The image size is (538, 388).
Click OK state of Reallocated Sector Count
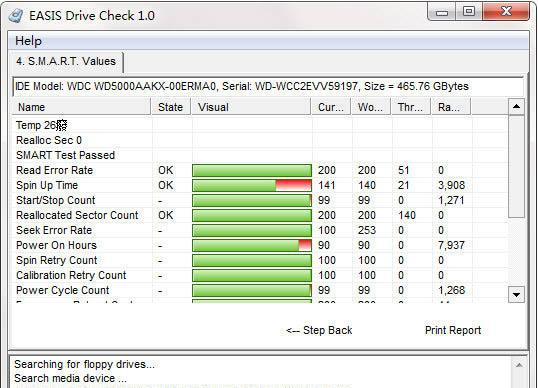166,215
